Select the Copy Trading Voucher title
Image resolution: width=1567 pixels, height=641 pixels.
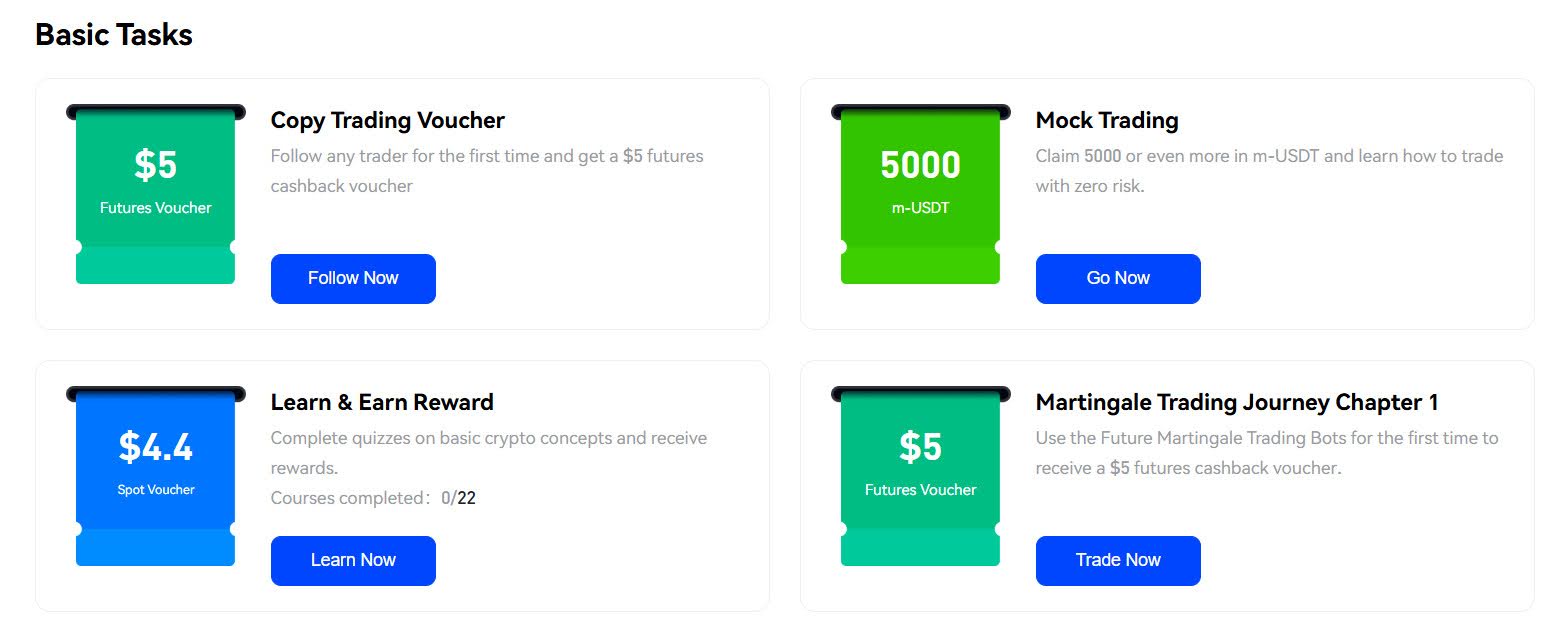(388, 120)
